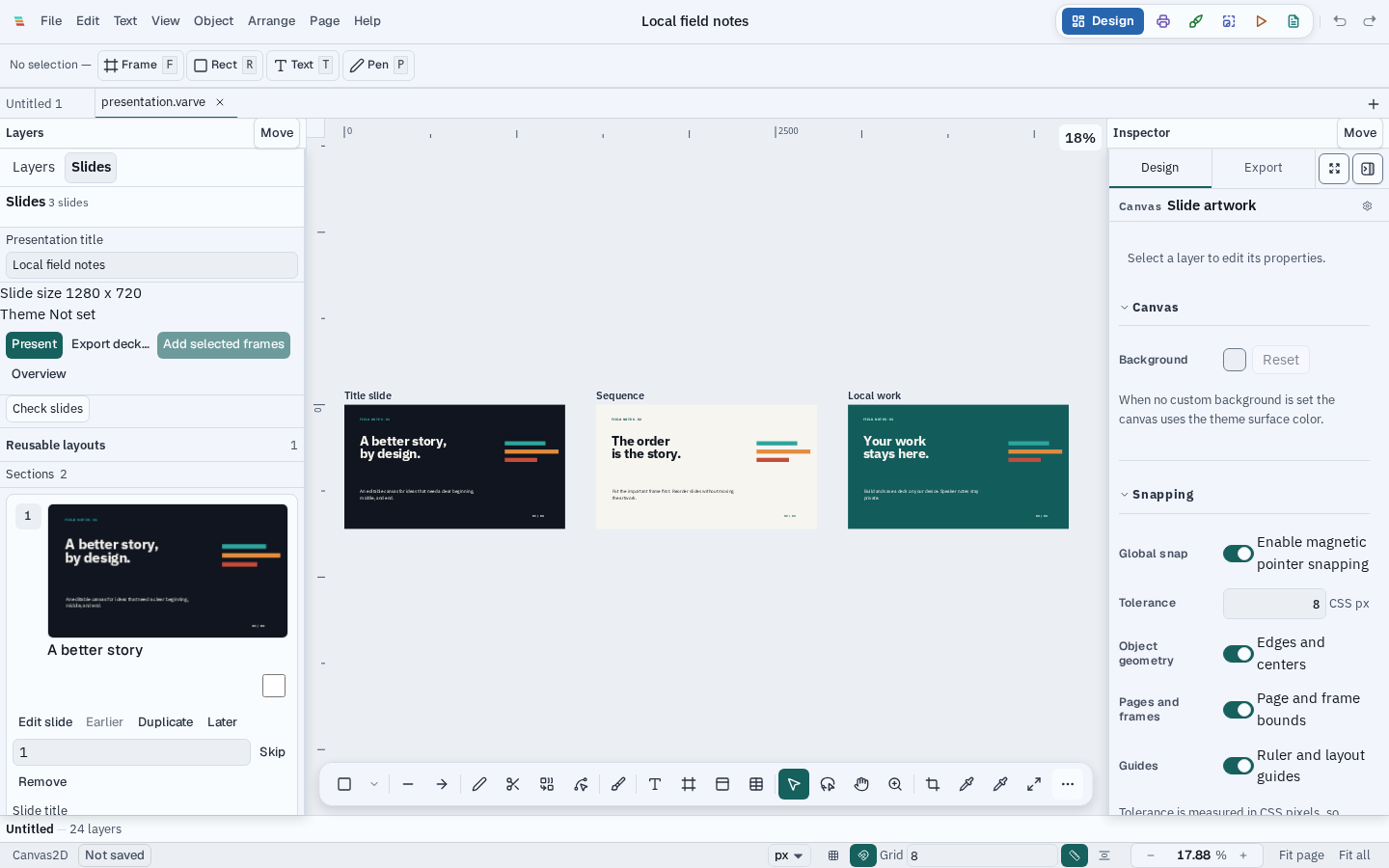The height and width of the screenshot is (868, 1389).
Task: Open the File menu
Action: 51,21
